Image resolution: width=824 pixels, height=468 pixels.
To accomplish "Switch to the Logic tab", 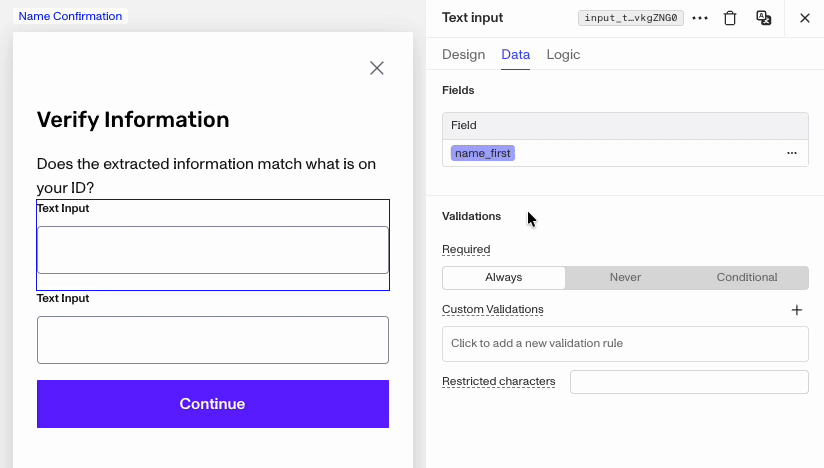I will tap(563, 55).
